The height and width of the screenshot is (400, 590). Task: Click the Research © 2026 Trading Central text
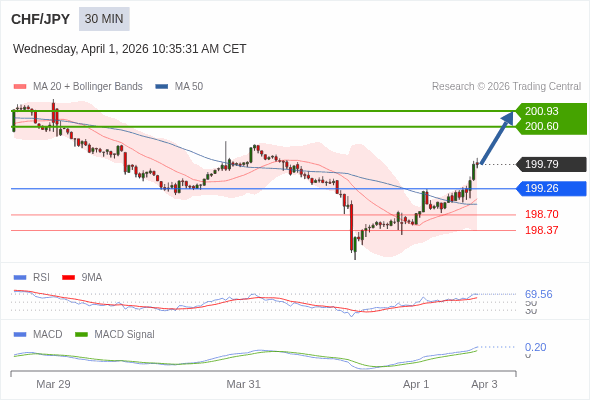(506, 87)
